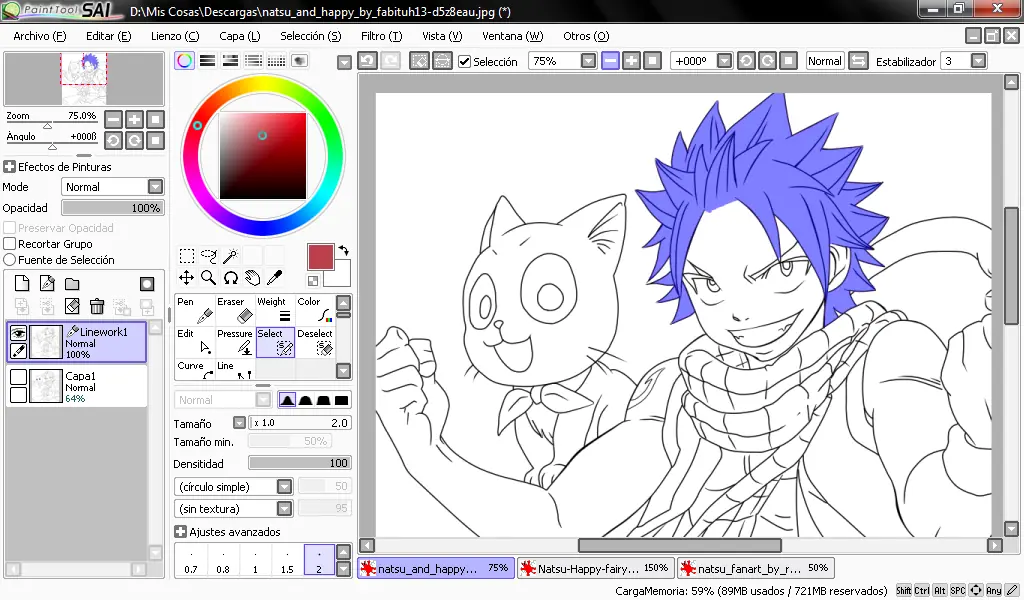Click the Normal view mode button
This screenshot has height=600, width=1024.
coord(825,61)
